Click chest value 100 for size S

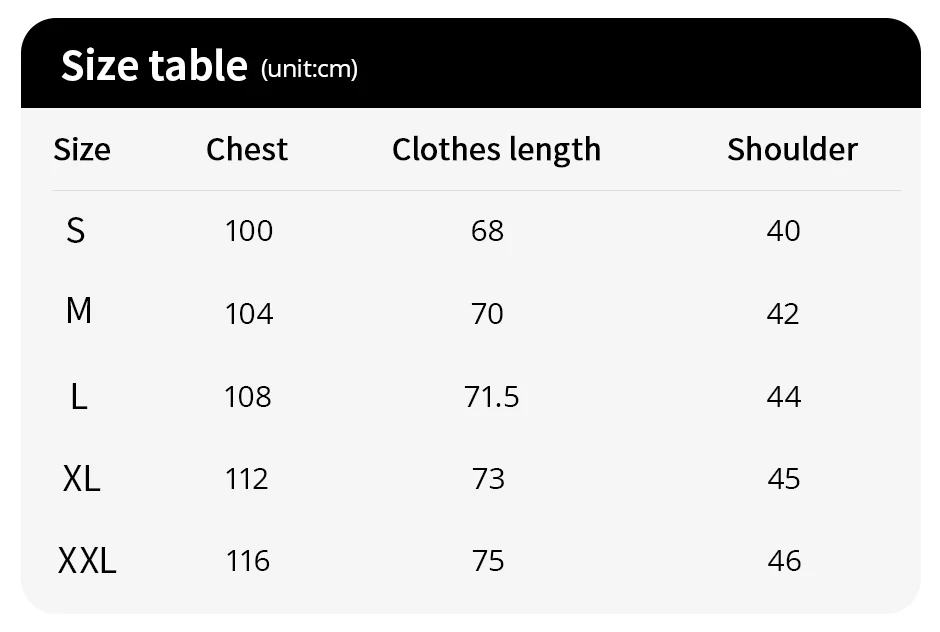click(x=249, y=231)
